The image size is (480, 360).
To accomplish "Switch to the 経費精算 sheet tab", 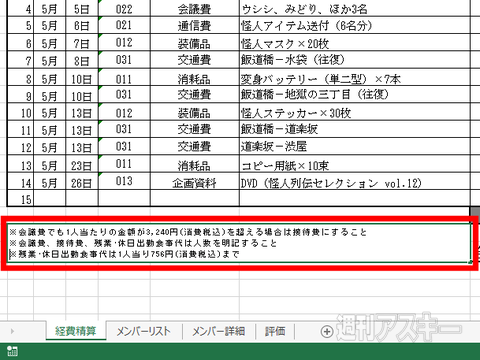I will 76,331.
